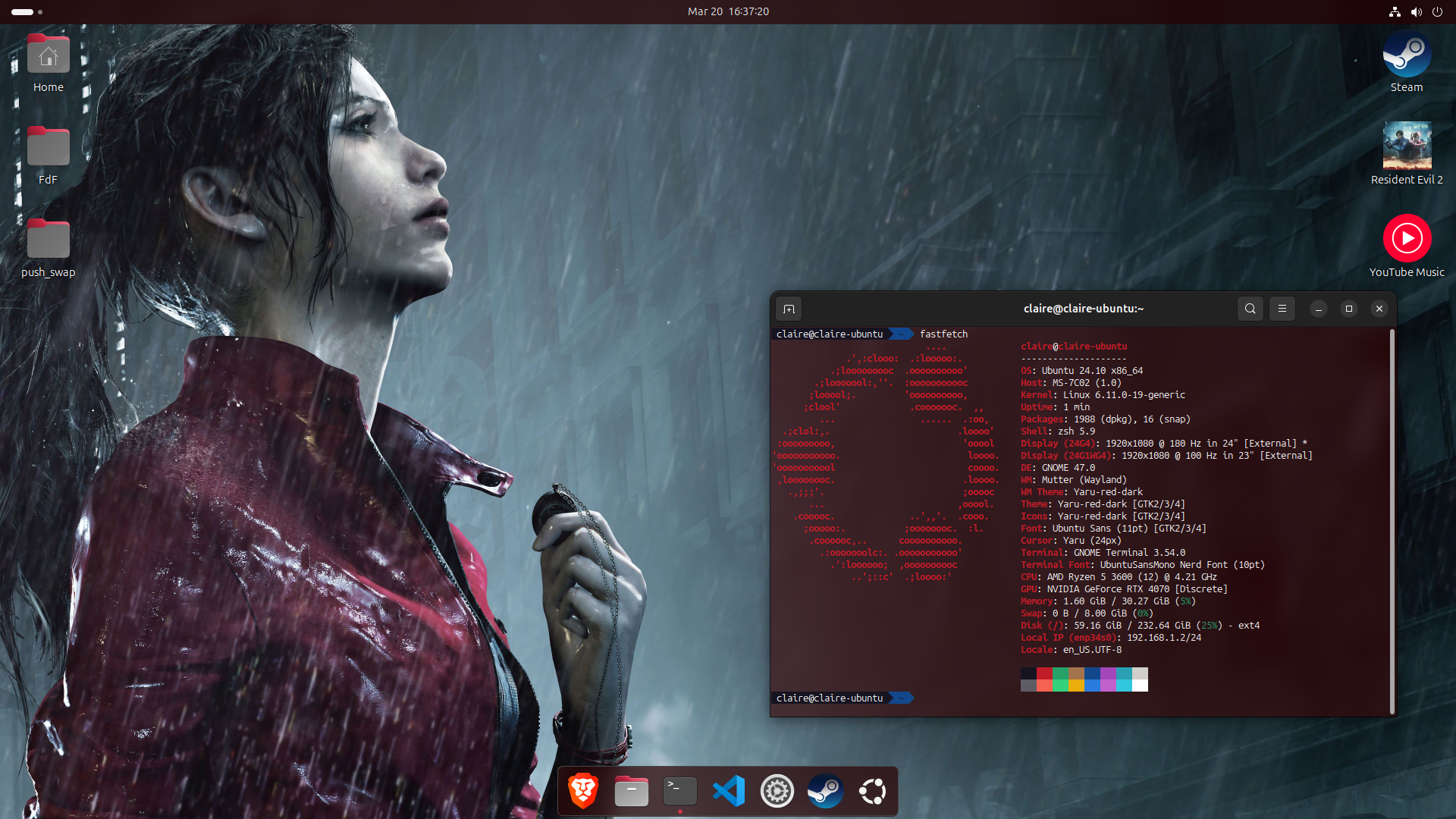Click the 'Icons: Yaru-red-dark' line
The width and height of the screenshot is (1456, 819).
click(x=1103, y=516)
